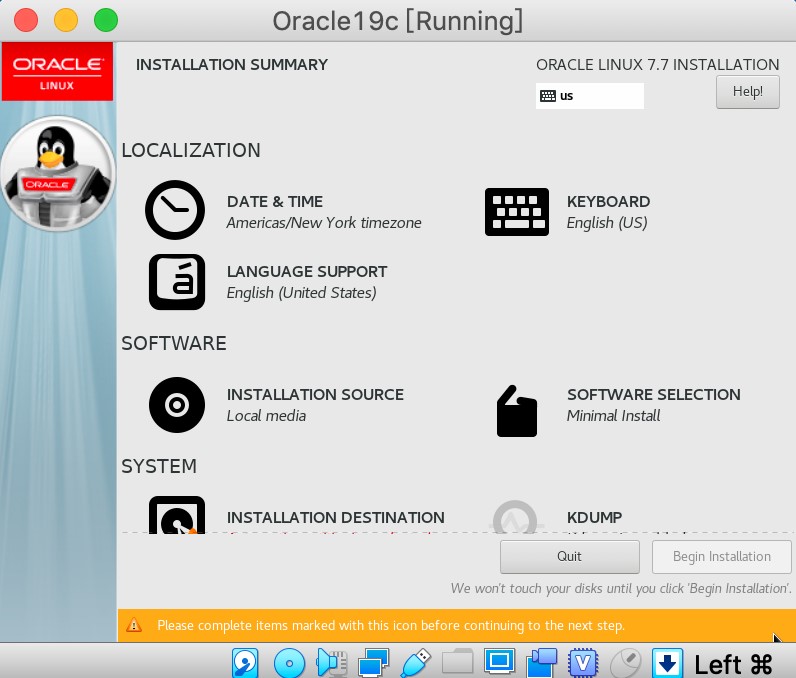Open the us keyboard layout indicator
This screenshot has width=796, height=678.
pyautogui.click(x=590, y=96)
